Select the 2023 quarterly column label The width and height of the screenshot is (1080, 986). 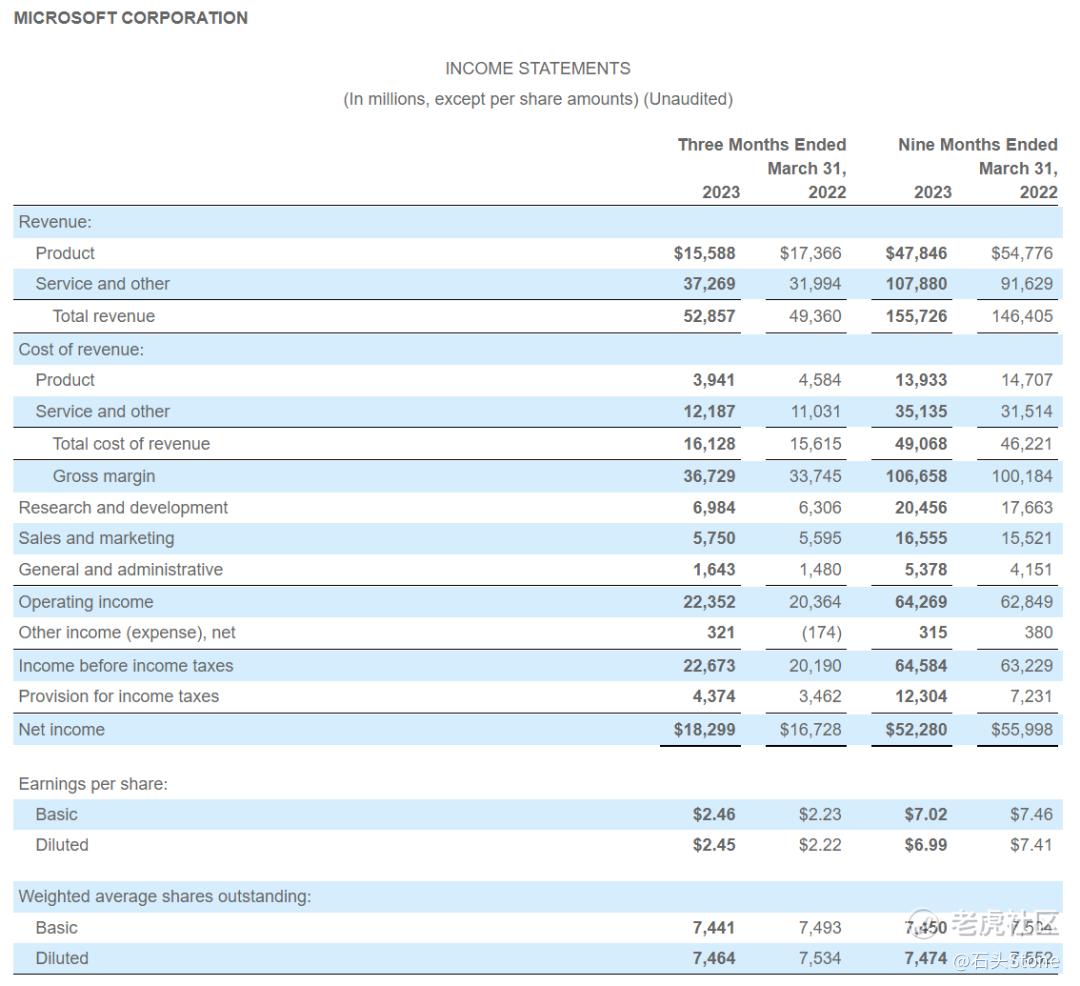(720, 191)
